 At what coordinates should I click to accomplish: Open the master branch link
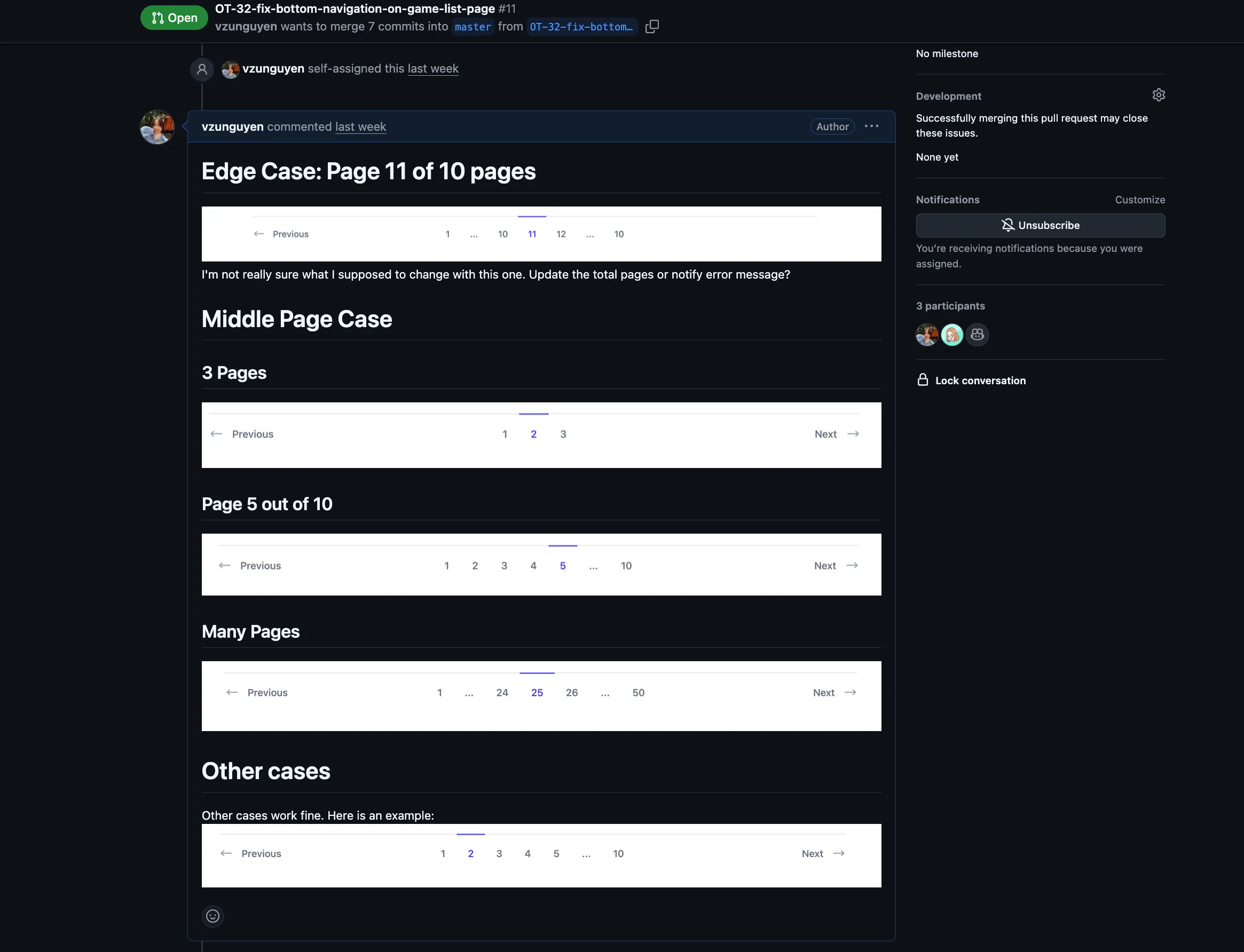point(473,27)
